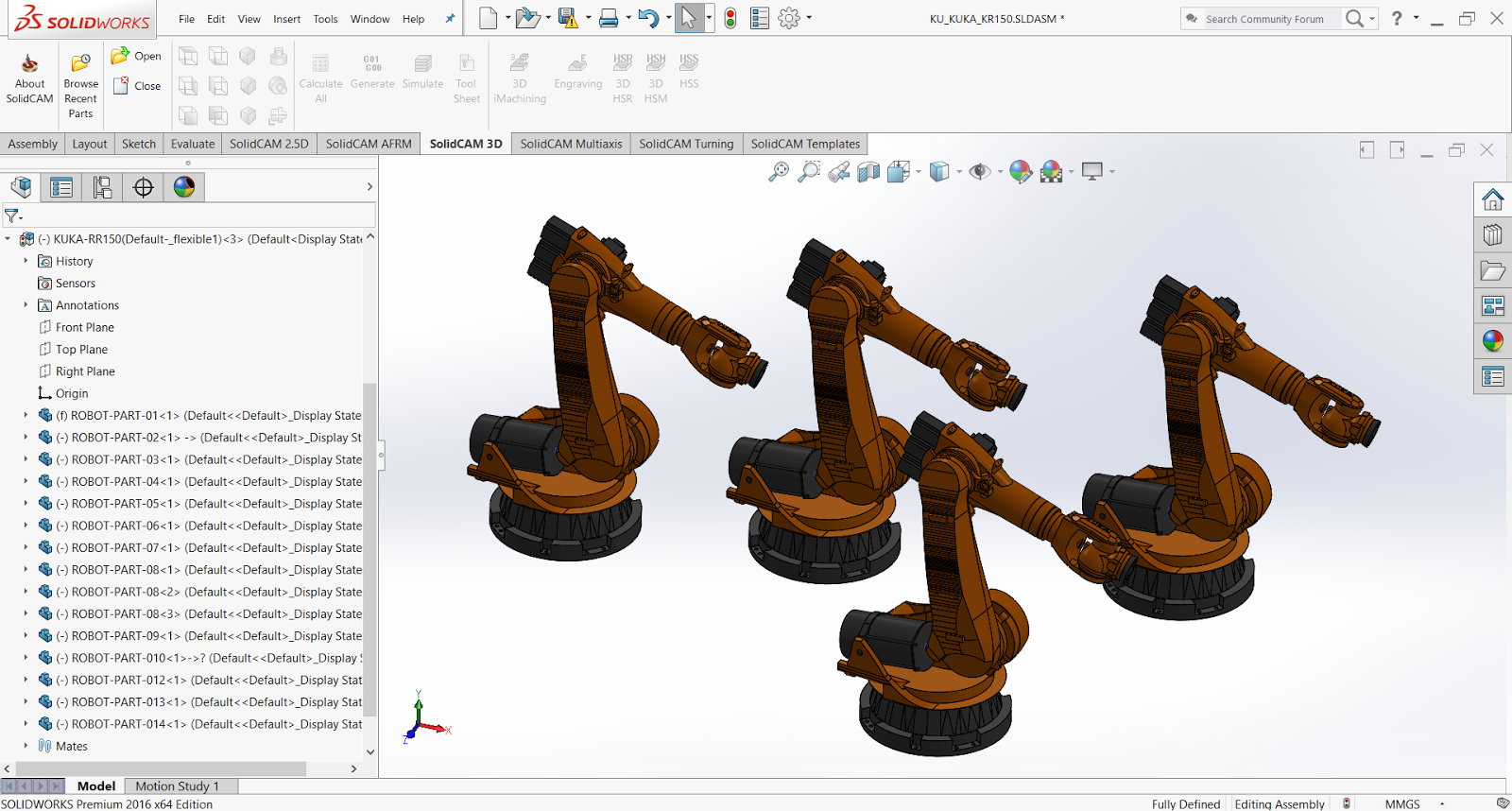This screenshot has height=811, width=1512.
Task: Switch to SolidCAM Turning tab
Action: point(686,144)
